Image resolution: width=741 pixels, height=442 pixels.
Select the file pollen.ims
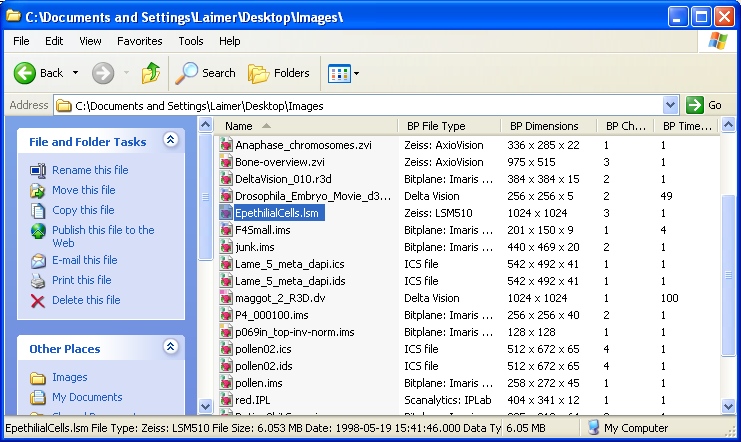259,383
